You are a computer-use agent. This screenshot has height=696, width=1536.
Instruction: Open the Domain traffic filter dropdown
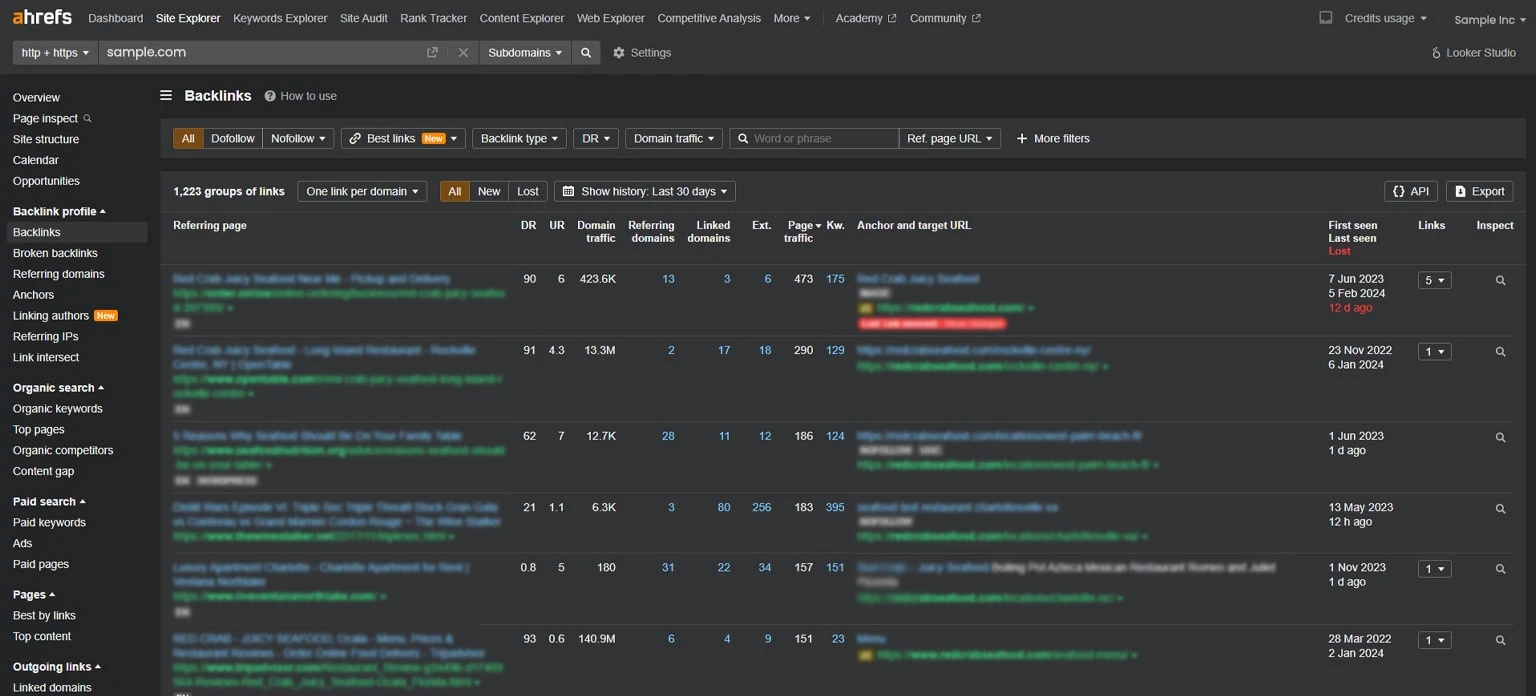(x=674, y=138)
